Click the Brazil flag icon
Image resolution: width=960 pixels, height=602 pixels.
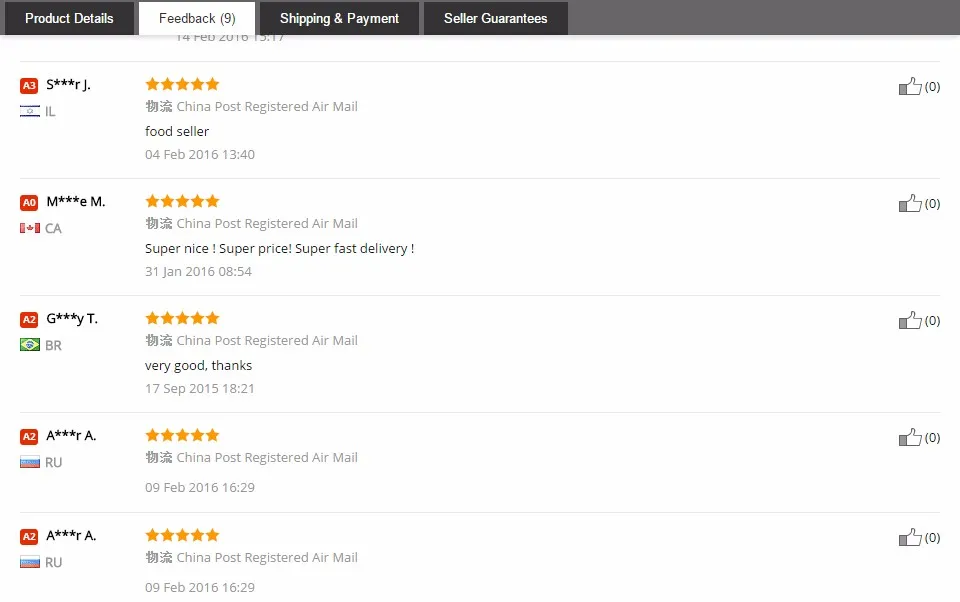pos(29,345)
